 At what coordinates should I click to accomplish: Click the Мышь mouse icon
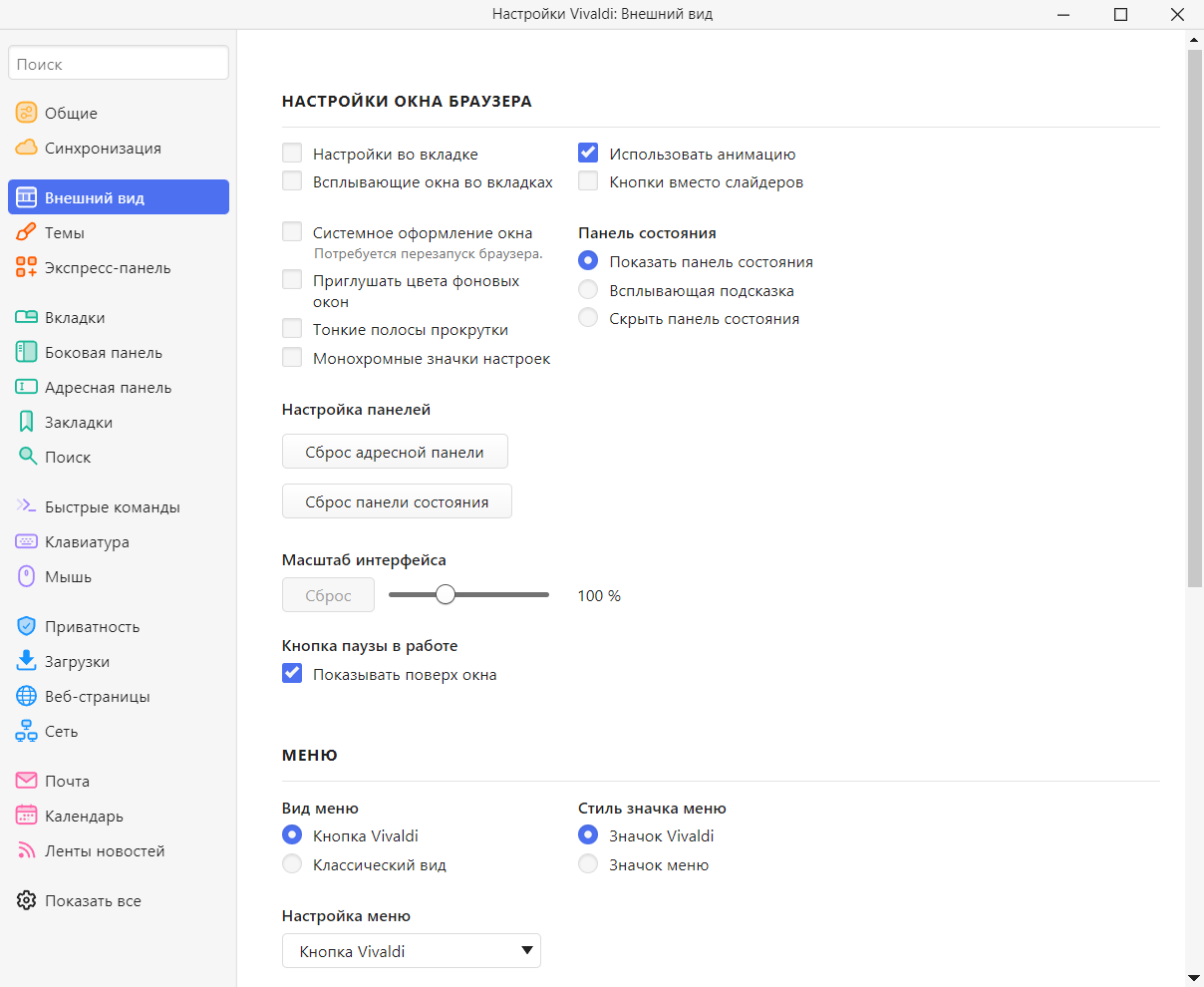tap(27, 576)
